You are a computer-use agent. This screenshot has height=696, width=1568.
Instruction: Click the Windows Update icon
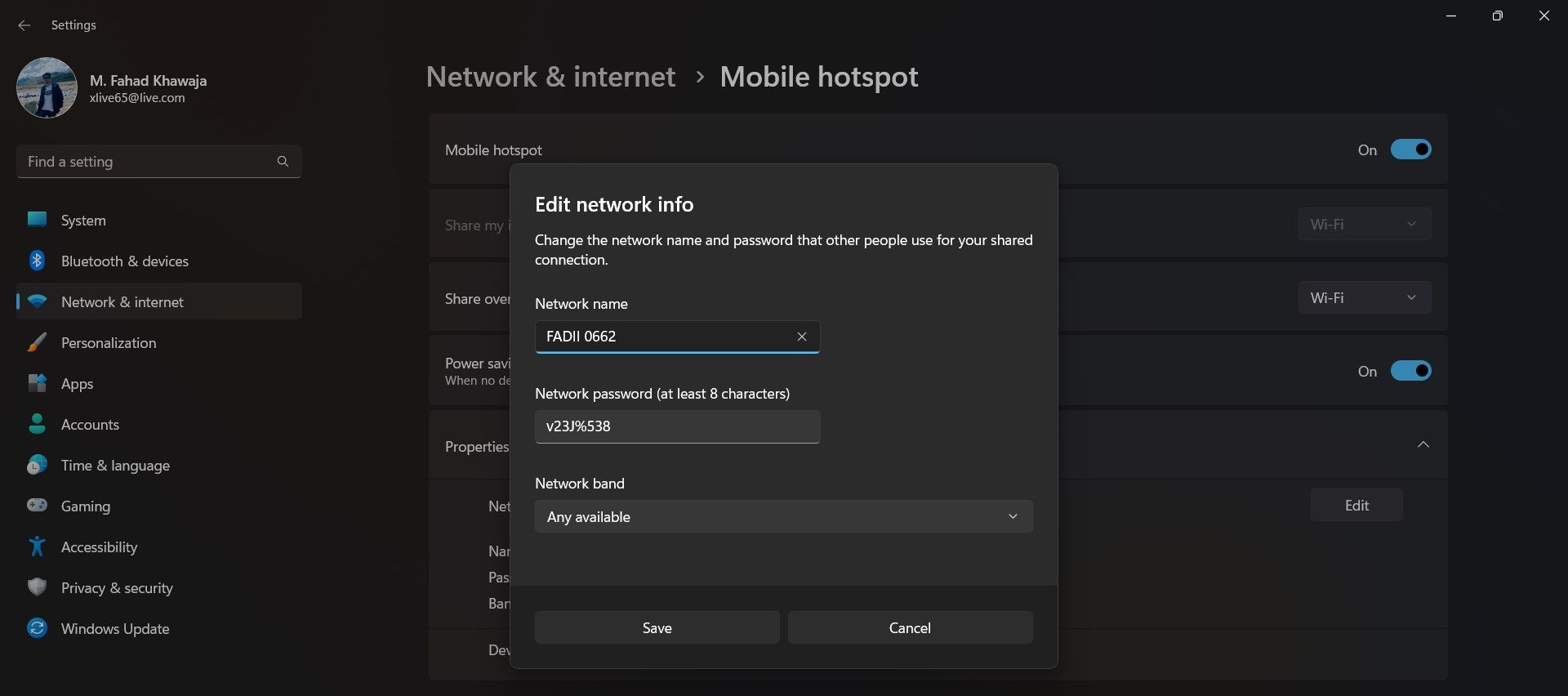coord(37,627)
